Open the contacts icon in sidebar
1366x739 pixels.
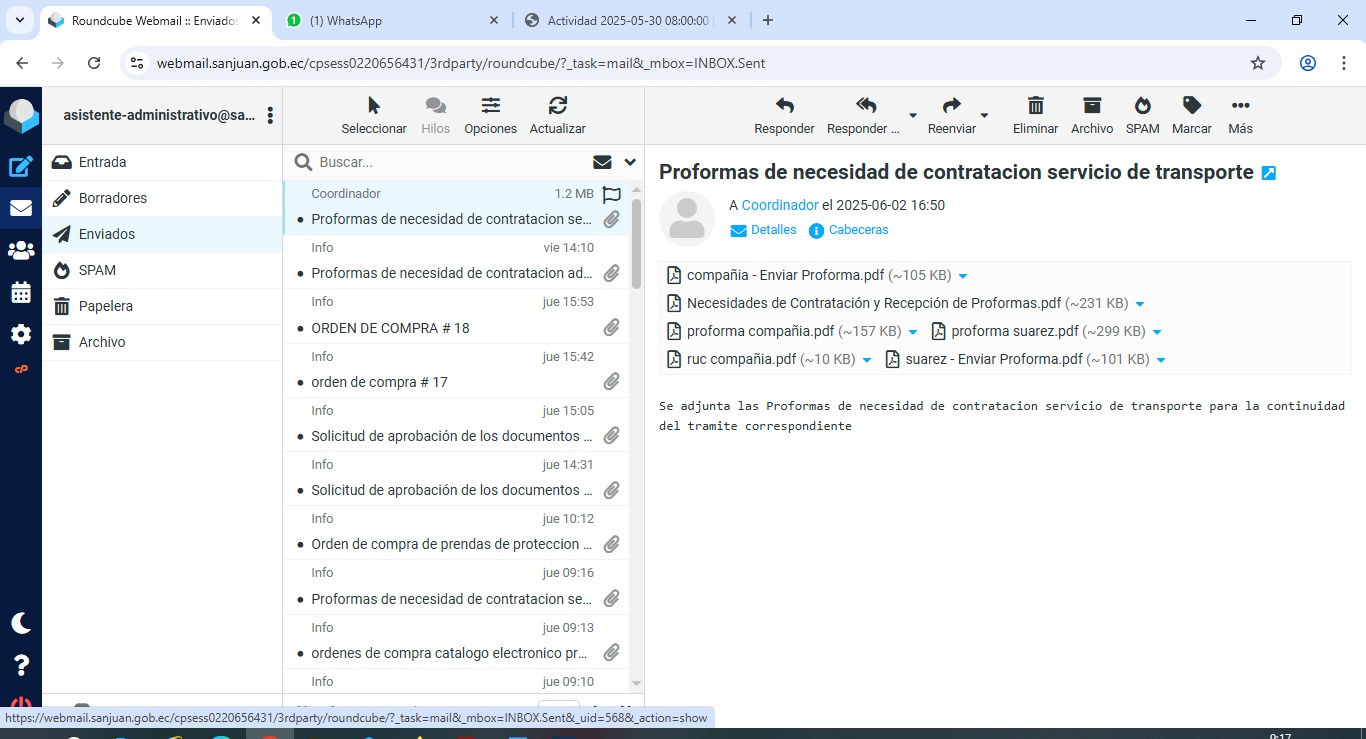21,251
